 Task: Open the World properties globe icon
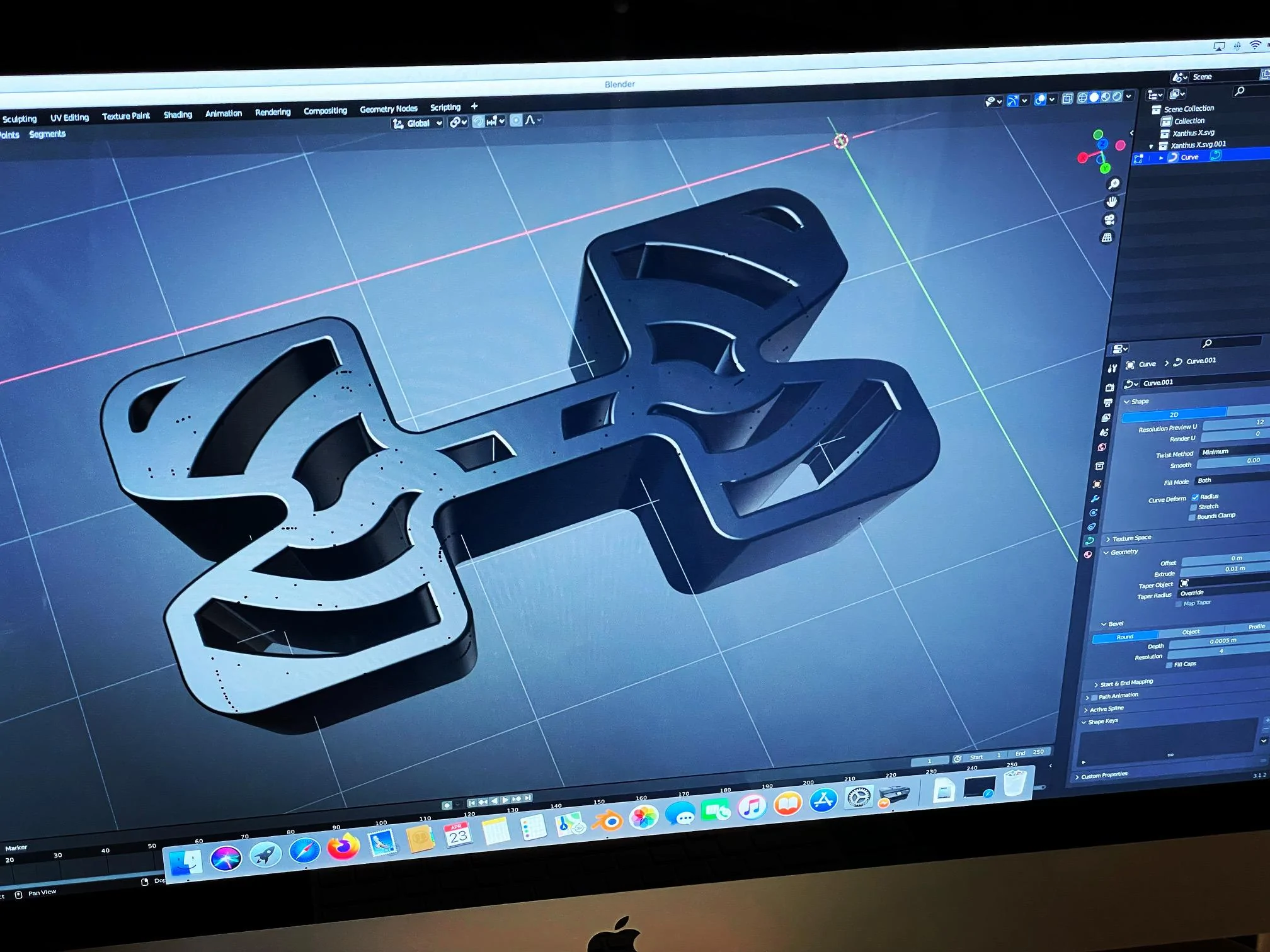tap(1102, 448)
